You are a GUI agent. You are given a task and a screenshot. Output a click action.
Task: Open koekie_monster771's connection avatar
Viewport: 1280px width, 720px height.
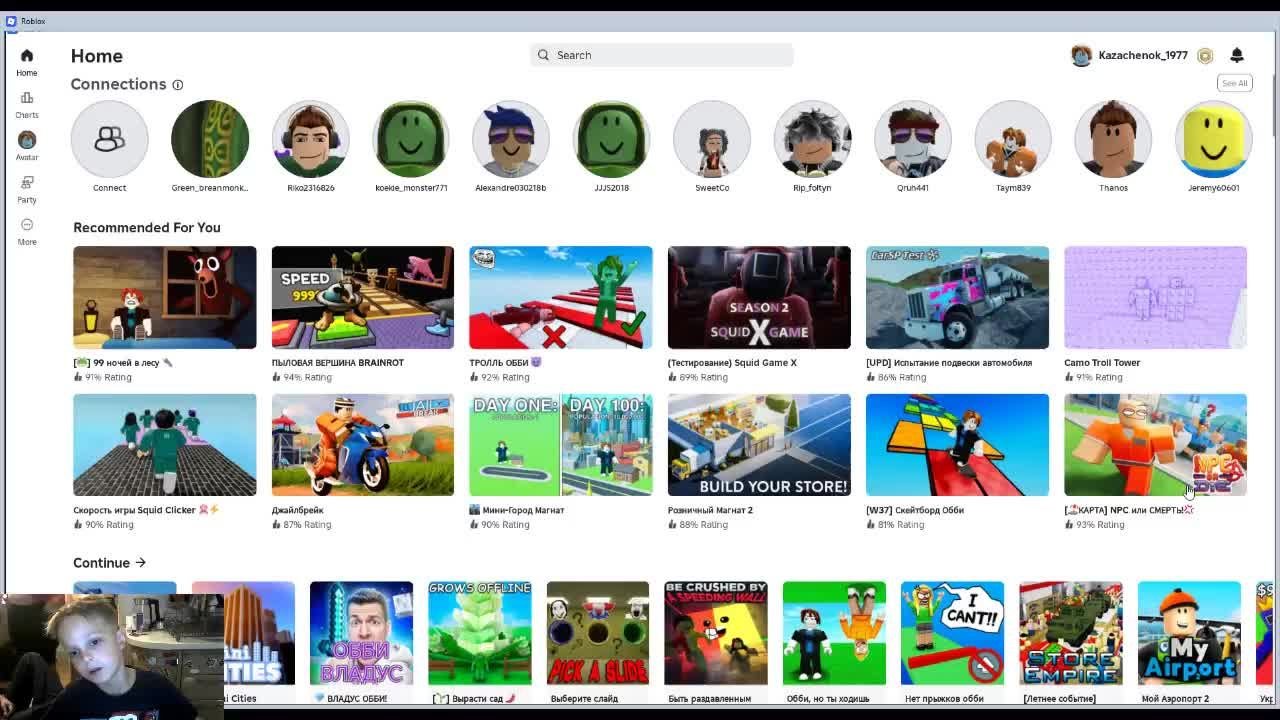(411, 139)
